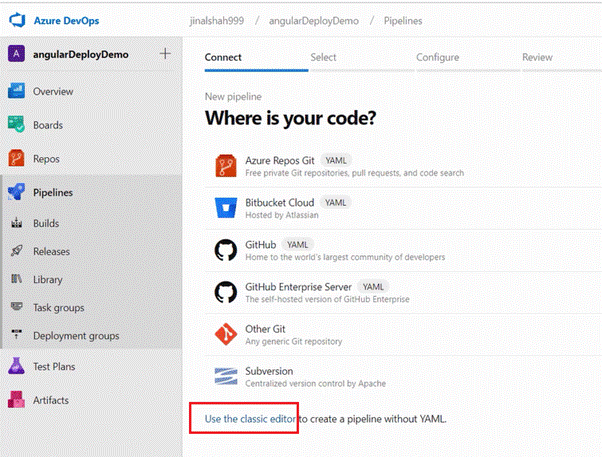Click YAML badge beside Bitbucket Cloud
602x457 pixels.
click(x=336, y=202)
